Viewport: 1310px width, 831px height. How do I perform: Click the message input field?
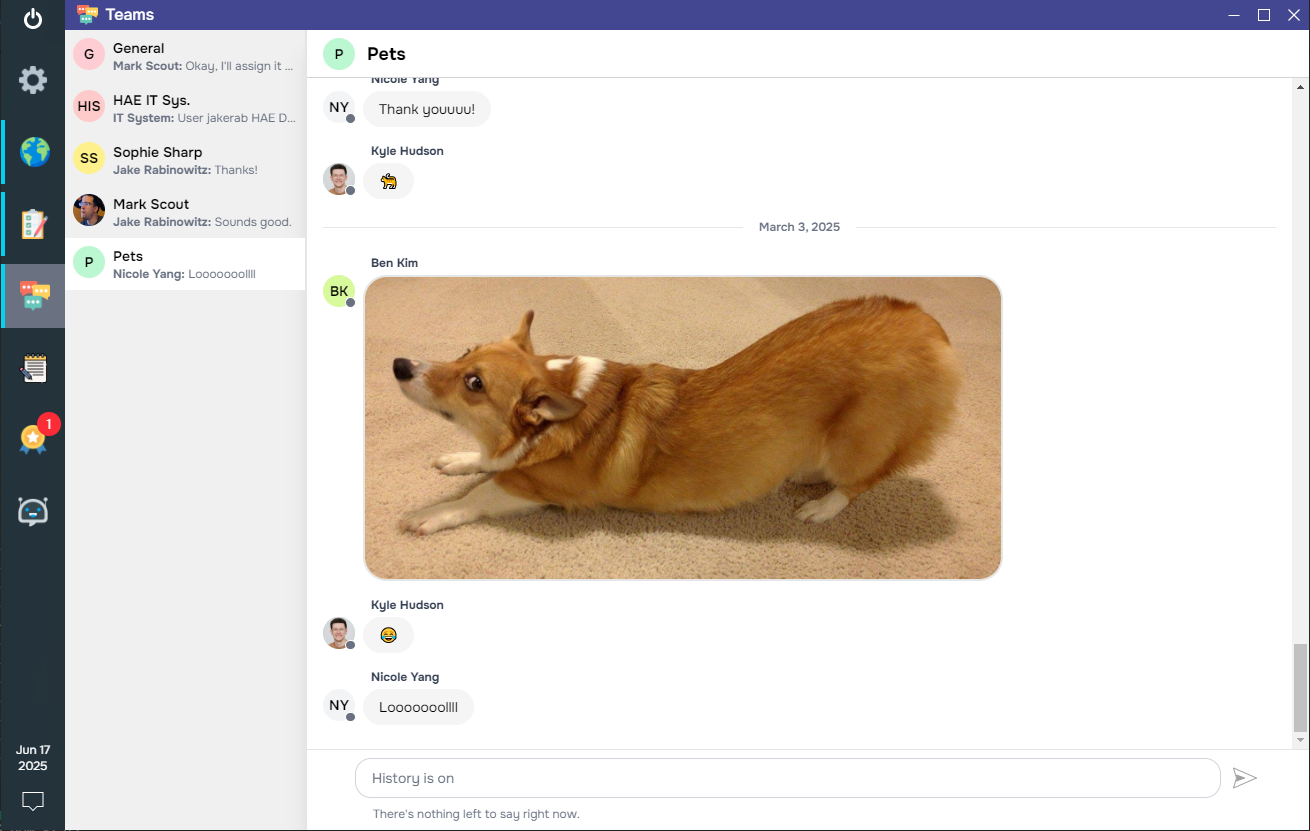tap(788, 778)
